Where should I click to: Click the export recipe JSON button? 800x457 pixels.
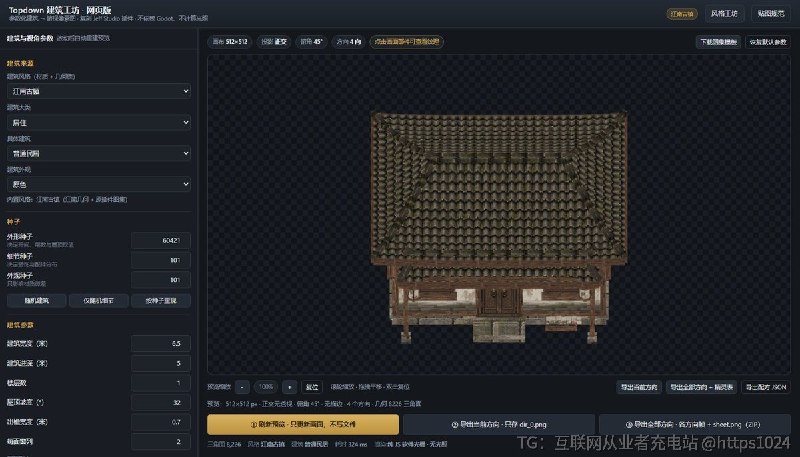point(766,387)
